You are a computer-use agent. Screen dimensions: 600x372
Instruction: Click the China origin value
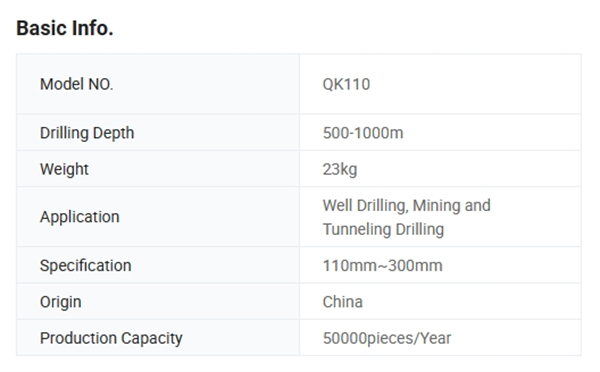342,302
